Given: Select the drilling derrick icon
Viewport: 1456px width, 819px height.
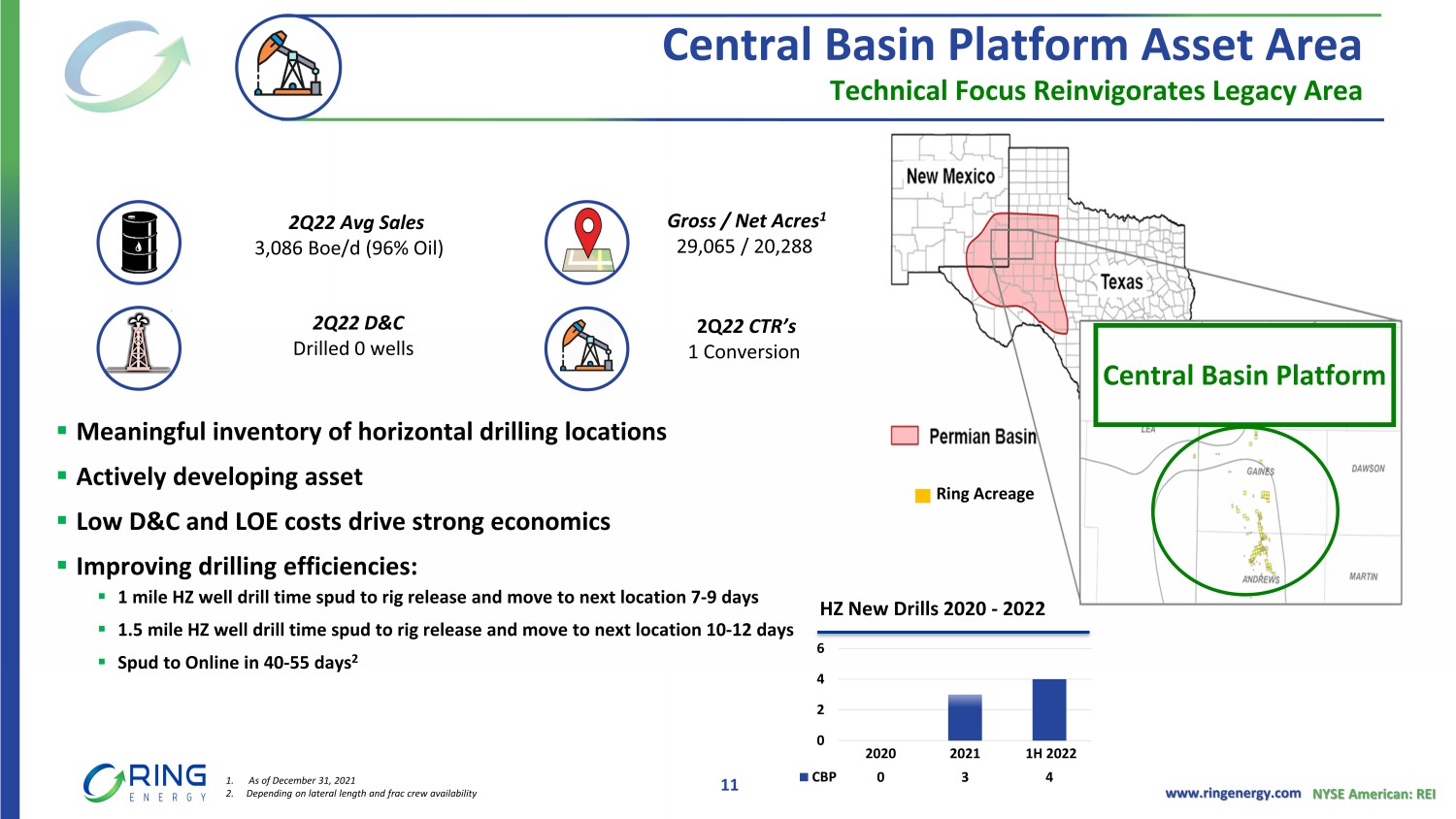Looking at the screenshot, I should 139,347.
